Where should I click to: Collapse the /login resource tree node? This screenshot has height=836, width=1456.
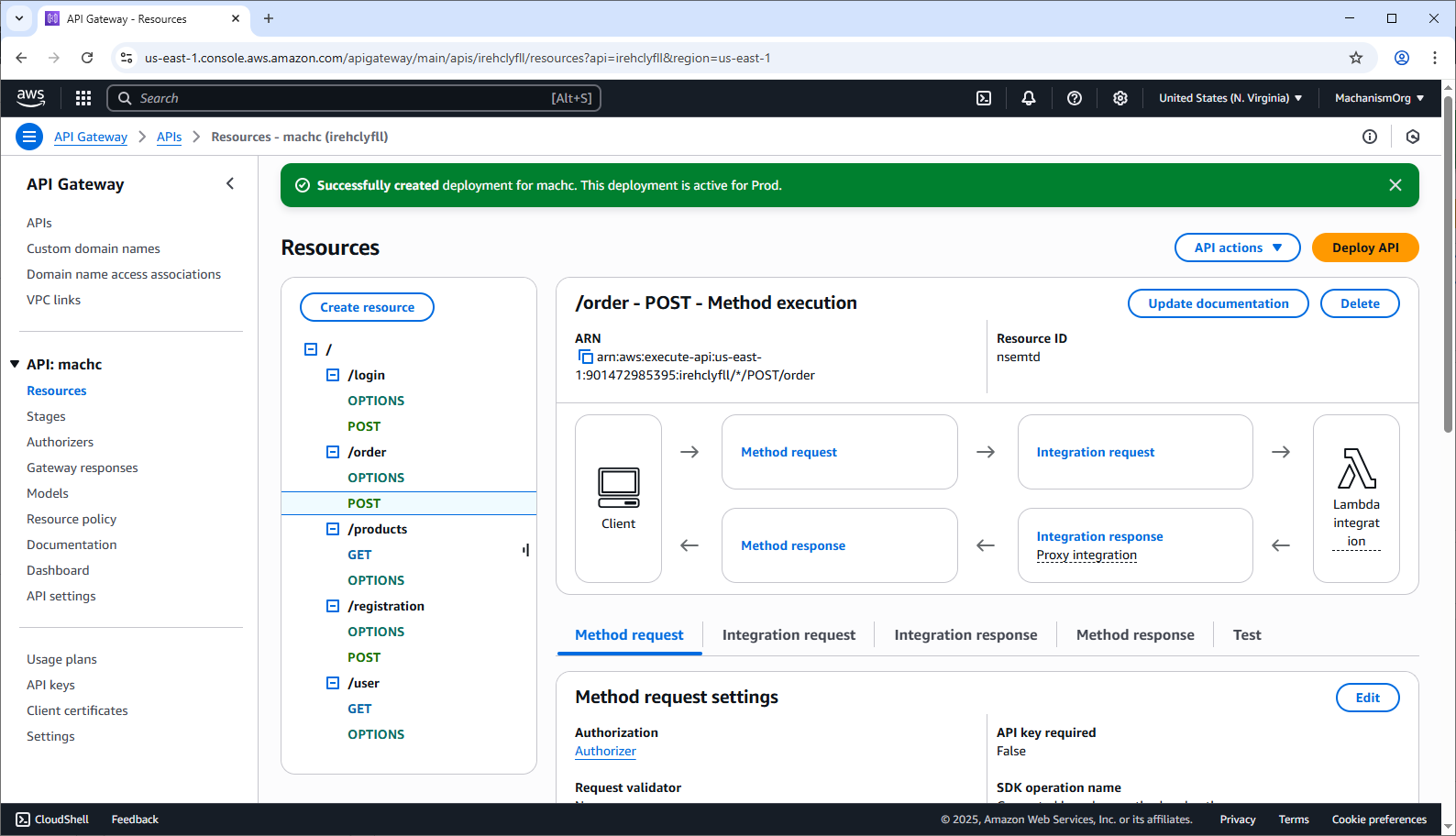point(333,375)
